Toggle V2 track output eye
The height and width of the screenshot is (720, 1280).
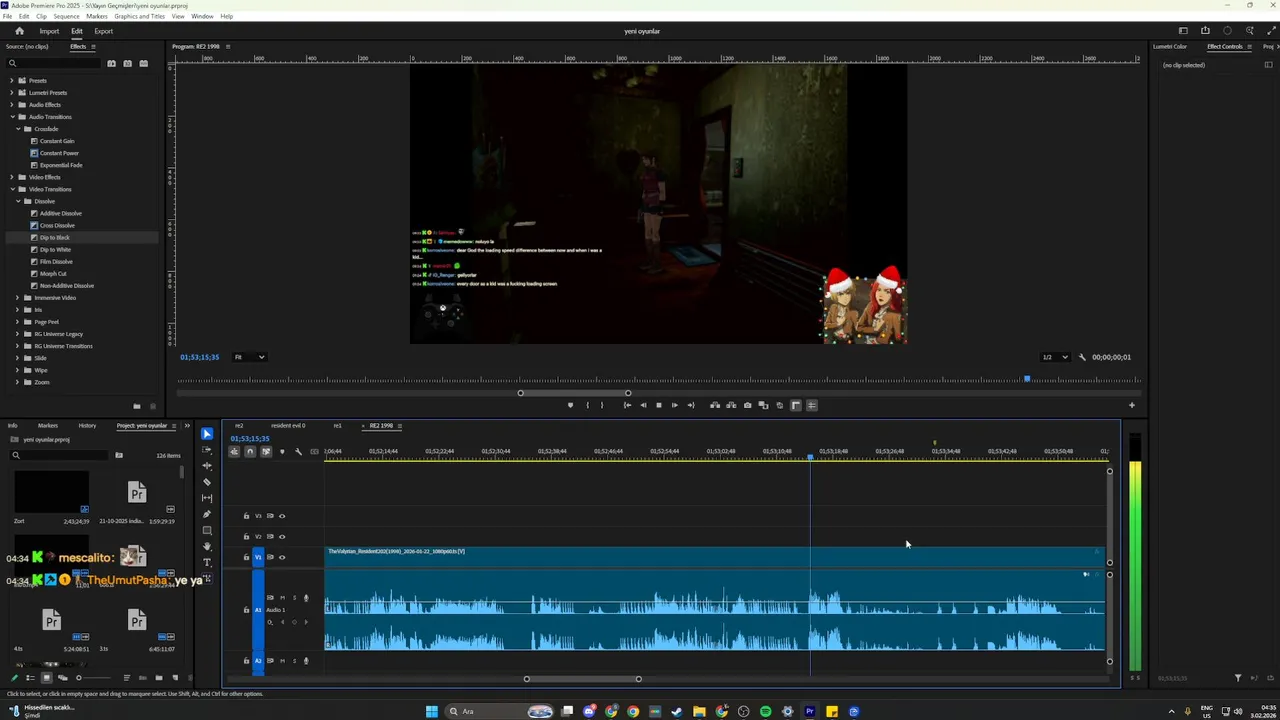pos(282,537)
